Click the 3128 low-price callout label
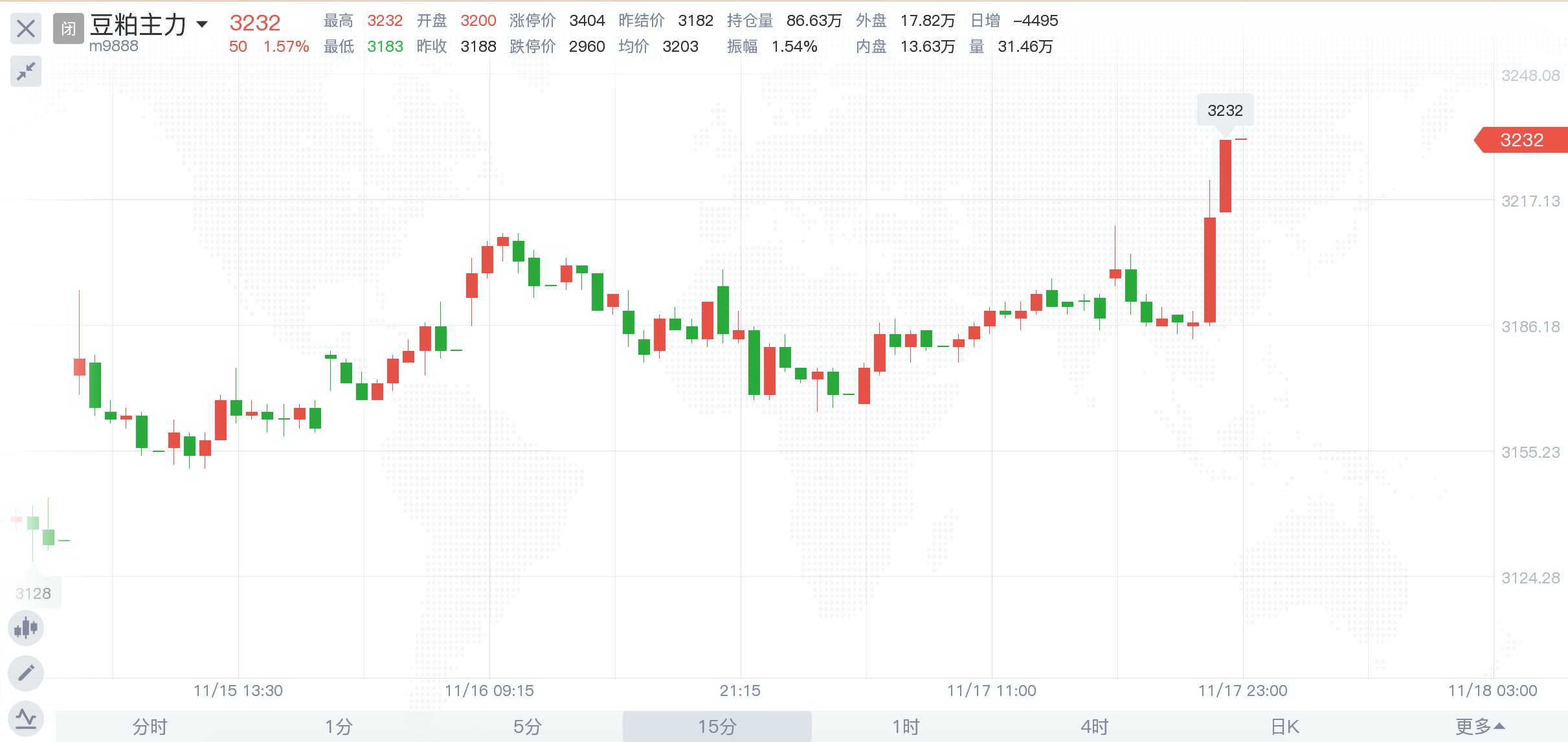This screenshot has height=742, width=1568. (x=33, y=593)
